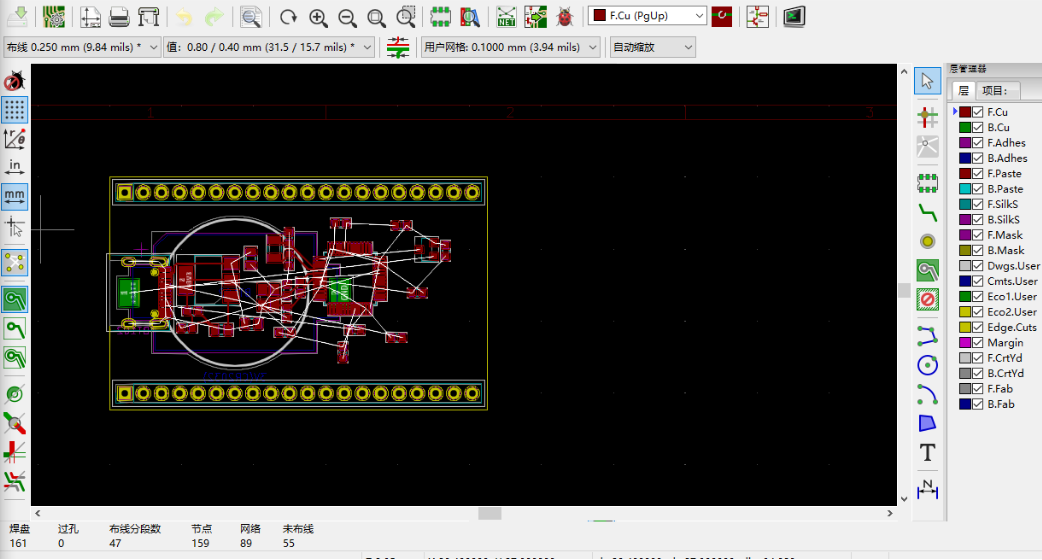Image resolution: width=1042 pixels, height=560 pixels.
Task: Toggle grid display on left toolbar
Action: tap(15, 109)
